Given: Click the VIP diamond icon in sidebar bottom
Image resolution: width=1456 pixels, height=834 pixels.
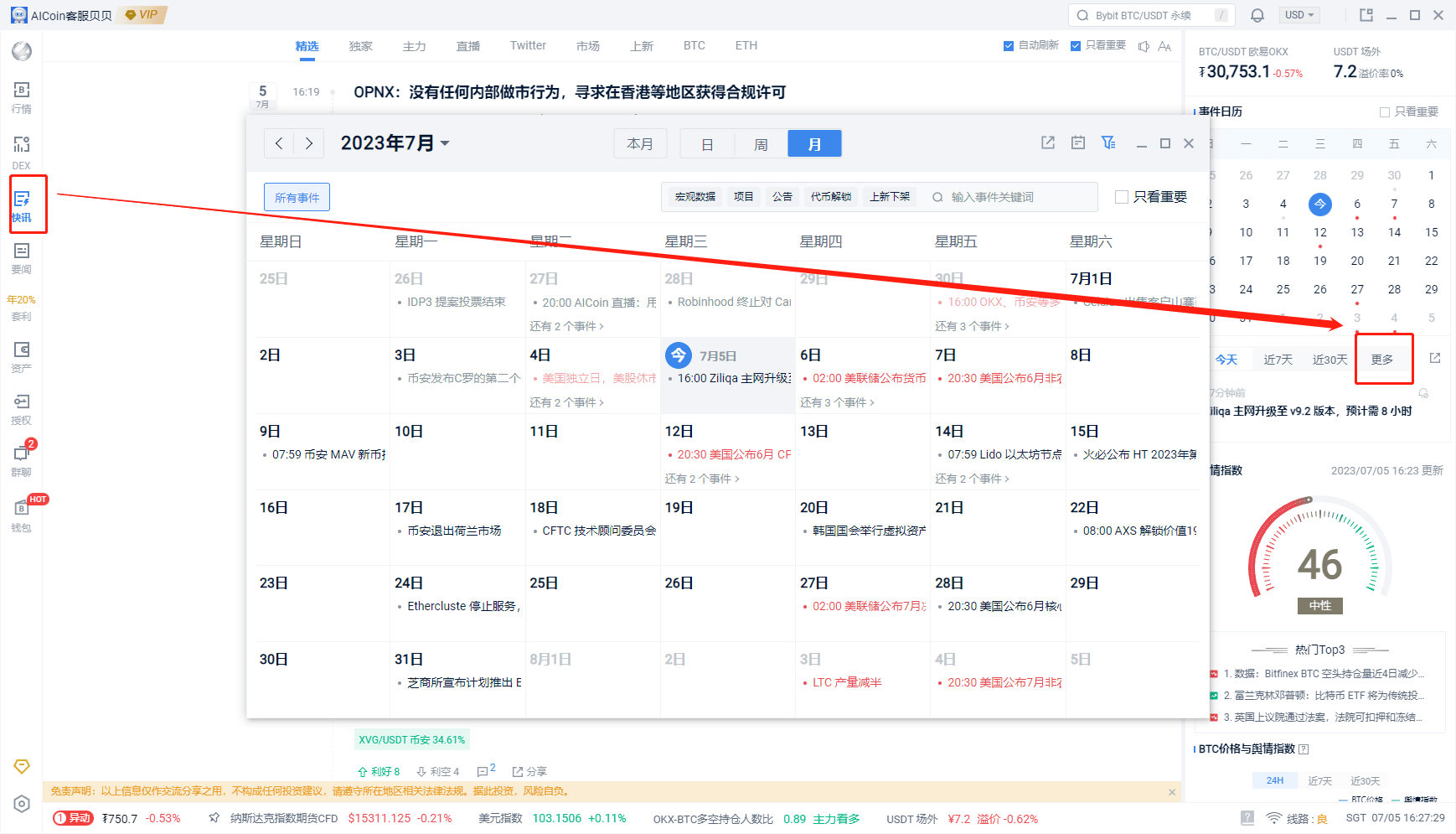Looking at the screenshot, I should 22,766.
